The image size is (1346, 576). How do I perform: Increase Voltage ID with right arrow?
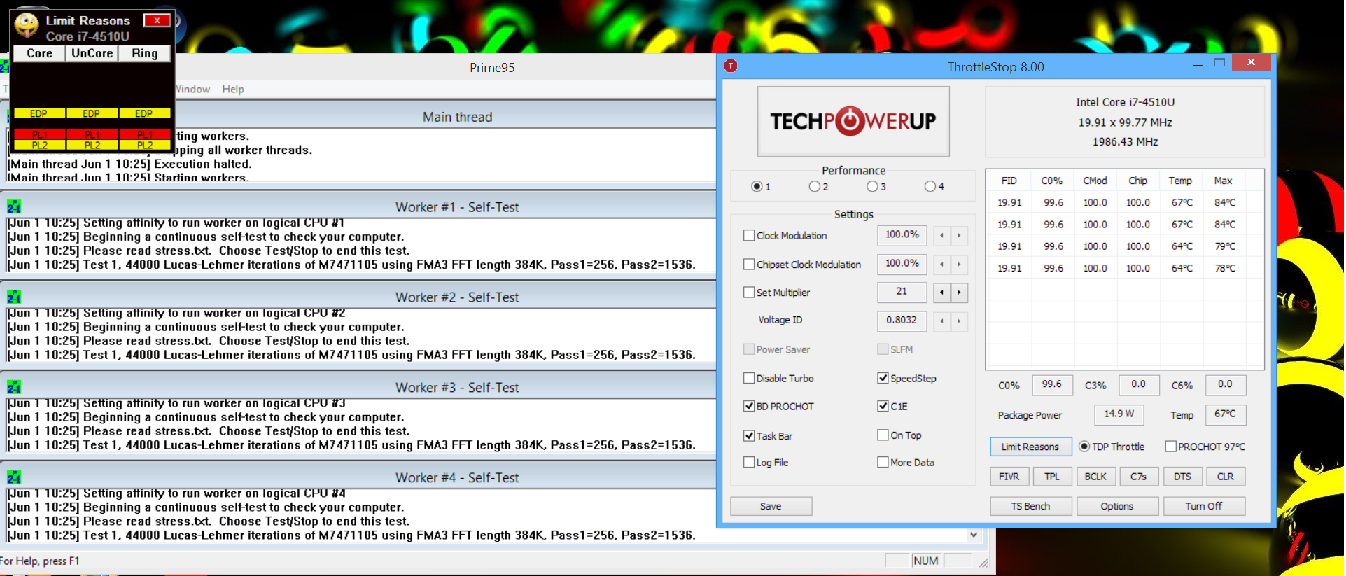pyautogui.click(x=960, y=321)
